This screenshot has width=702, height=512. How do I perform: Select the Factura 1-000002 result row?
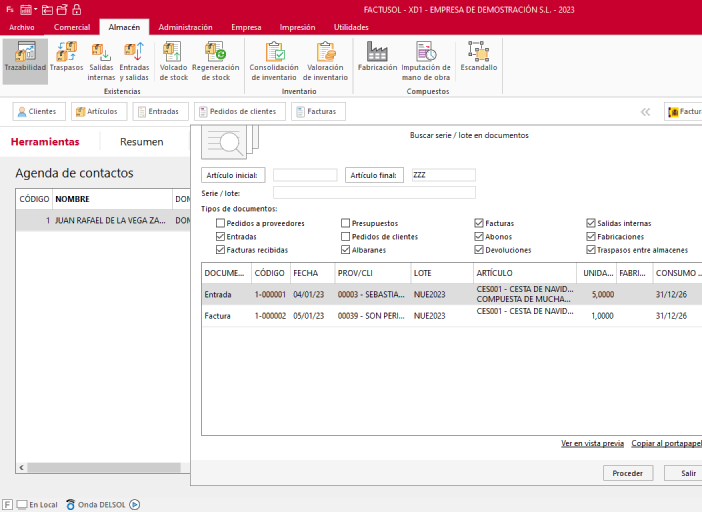pyautogui.click(x=452, y=316)
